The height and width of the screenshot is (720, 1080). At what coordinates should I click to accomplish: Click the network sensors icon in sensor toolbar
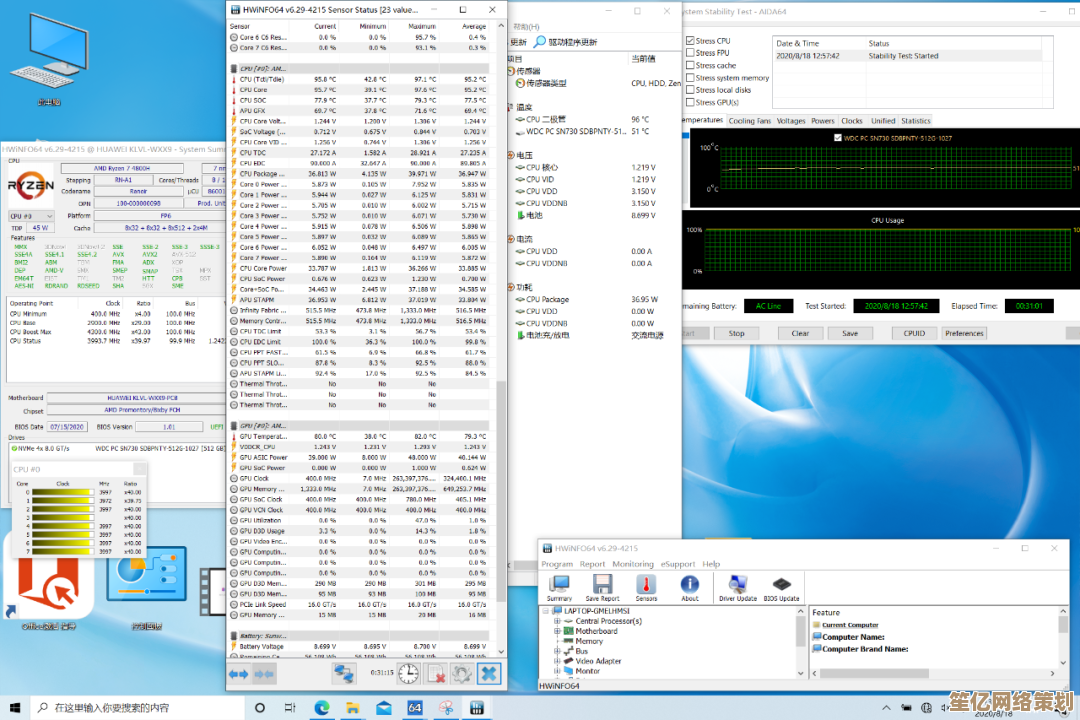pos(344,674)
